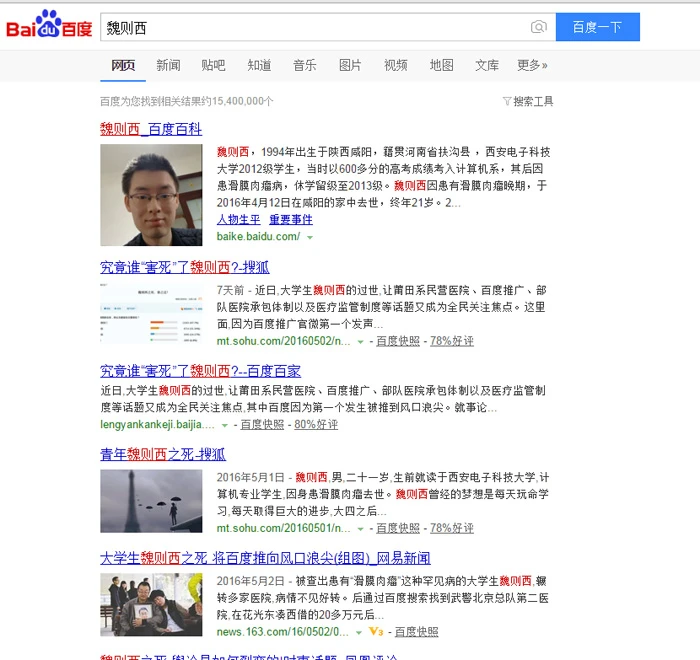Expand dropdown arrow beside mt.sohu.com/20160501
The image size is (700, 660).
click(x=360, y=529)
